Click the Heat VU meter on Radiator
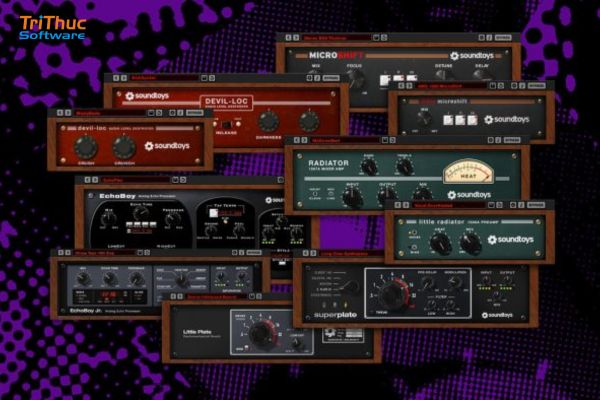600x400 pixels. 468,171
